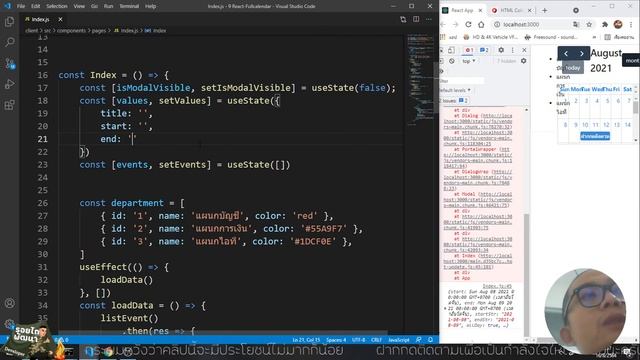Open the Chrome profile avatar
Image resolution: width=640 pixels, height=360 pixels.
[618, 24]
